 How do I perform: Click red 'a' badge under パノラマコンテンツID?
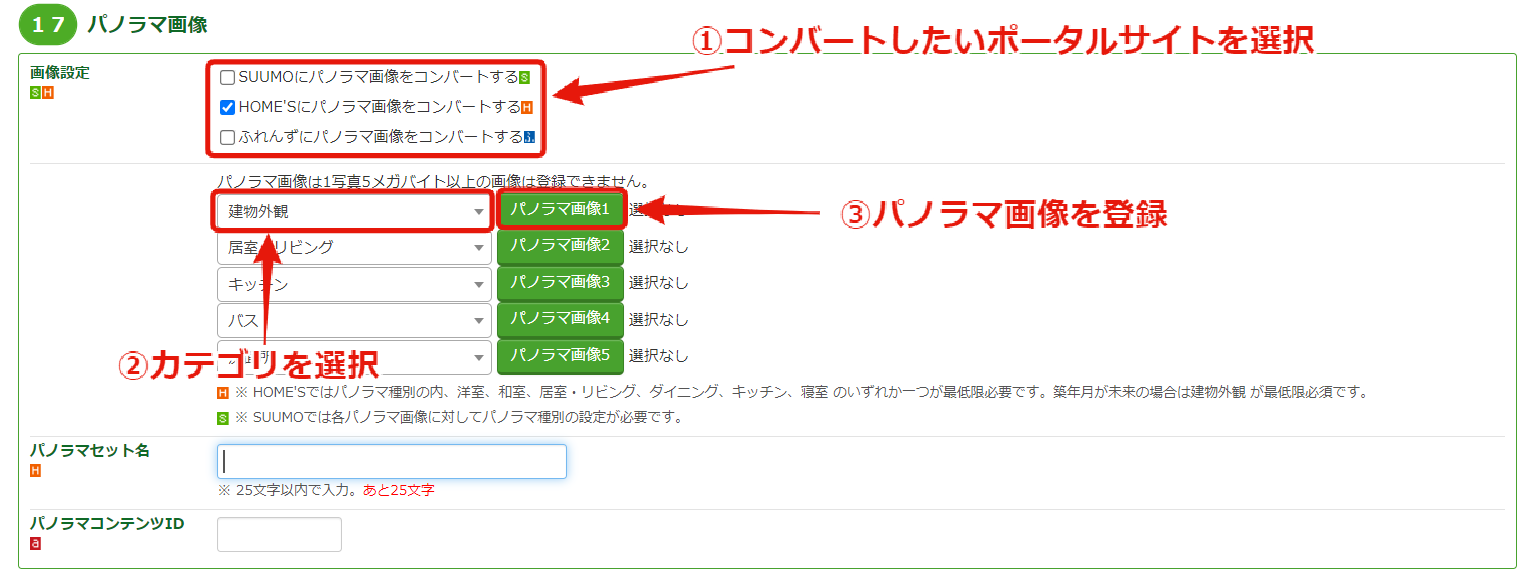[35, 544]
